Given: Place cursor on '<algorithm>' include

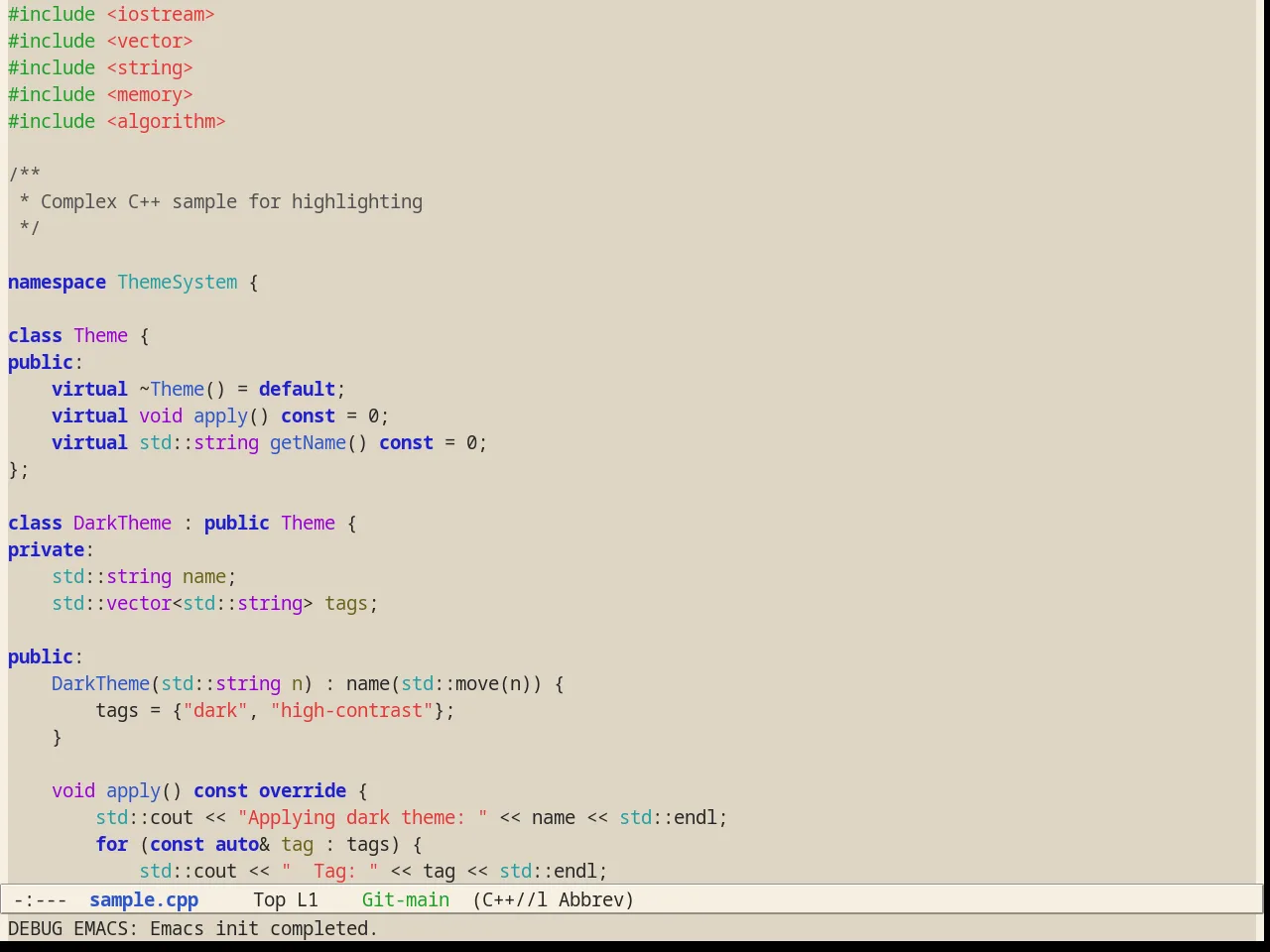Looking at the screenshot, I should tap(167, 121).
